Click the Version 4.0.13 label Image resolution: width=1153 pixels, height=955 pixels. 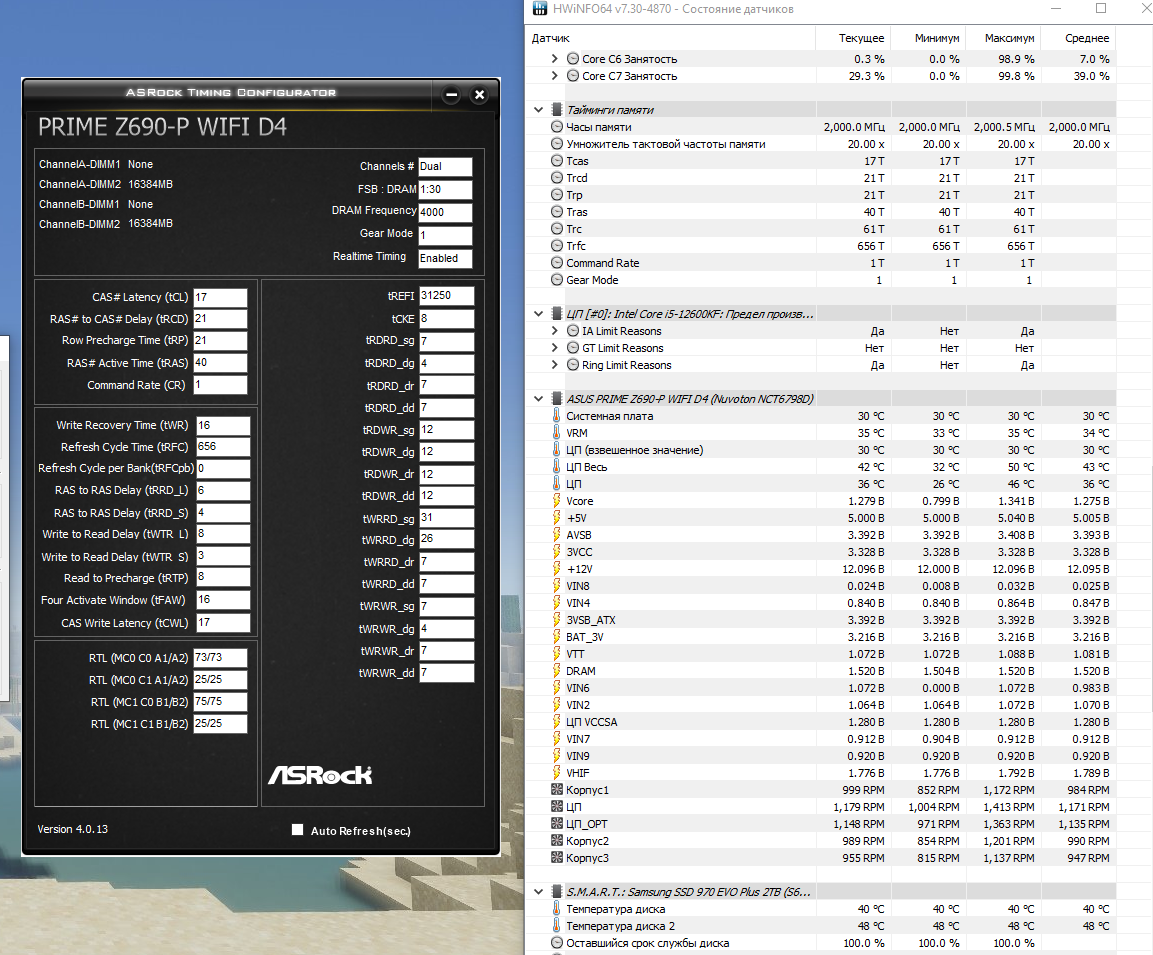click(x=73, y=829)
